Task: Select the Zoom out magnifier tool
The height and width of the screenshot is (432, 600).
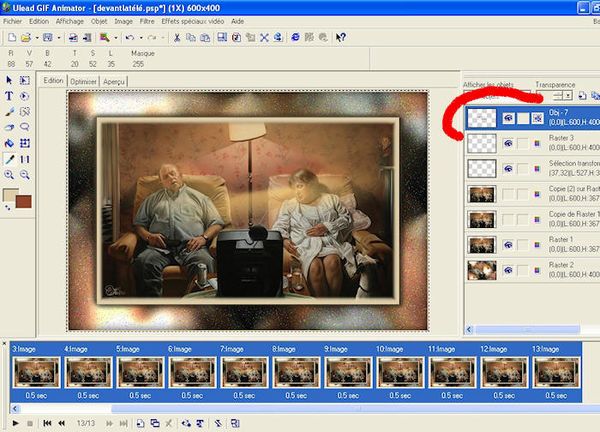Action: pos(25,175)
